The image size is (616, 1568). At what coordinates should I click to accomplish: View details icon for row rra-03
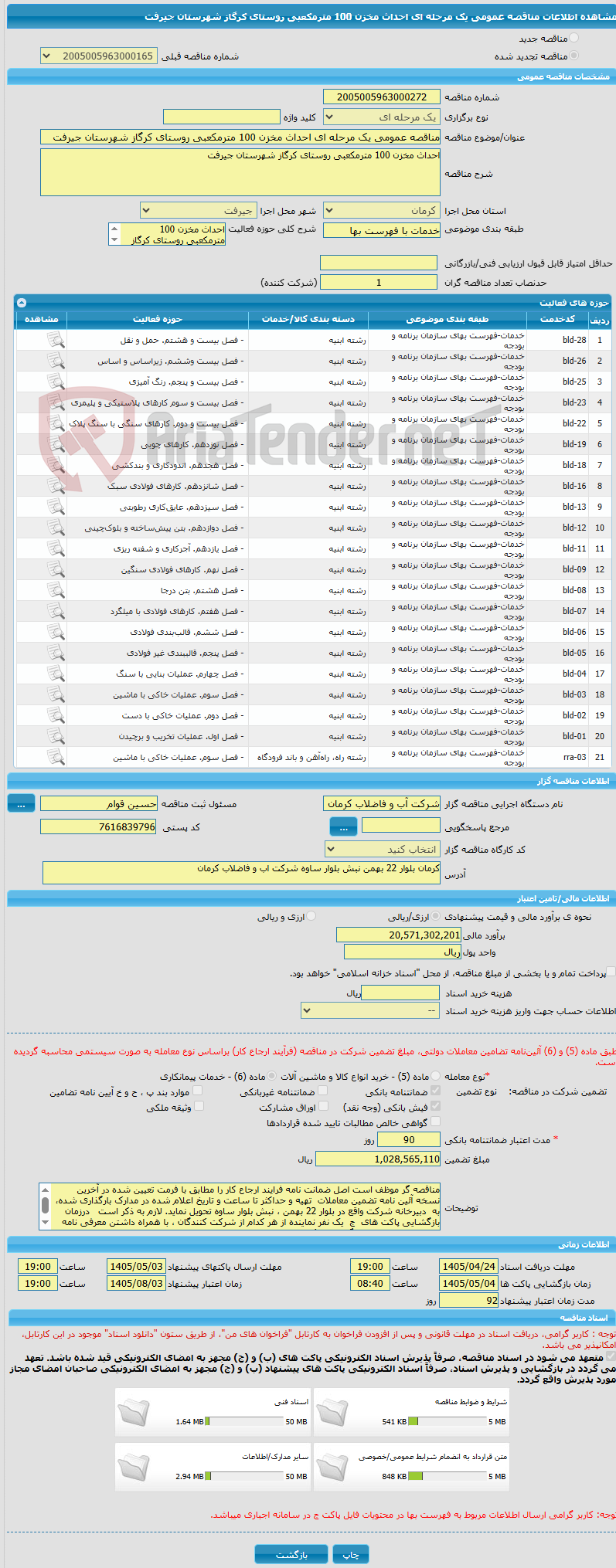56,757
